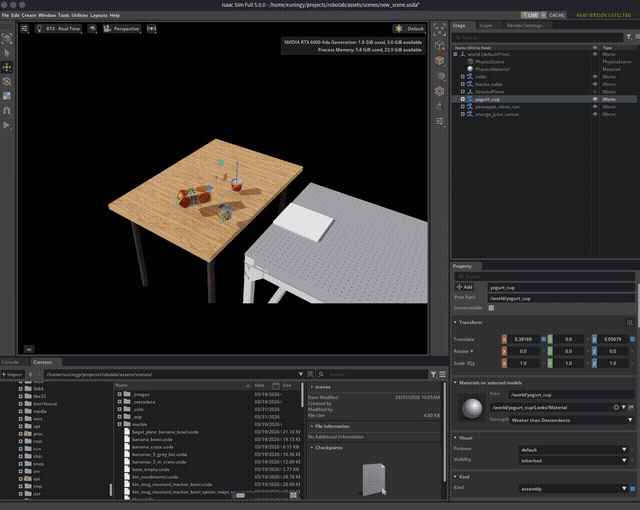Viewport: 640px width, 510px height.
Task: Activate the Rotate tool in left toolbar
Action: point(7,80)
